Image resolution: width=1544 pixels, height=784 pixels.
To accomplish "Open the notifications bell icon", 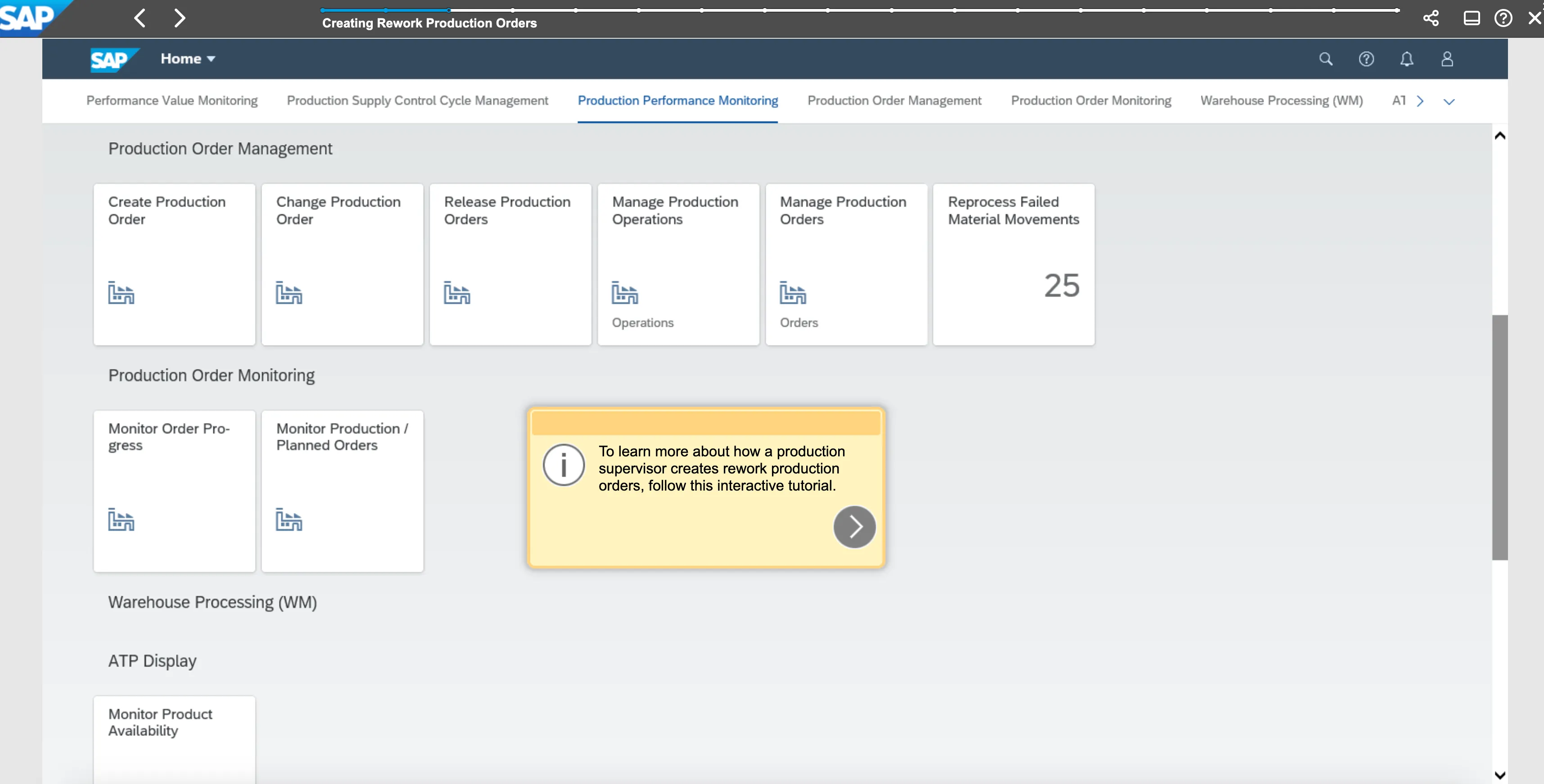I will click(x=1406, y=59).
